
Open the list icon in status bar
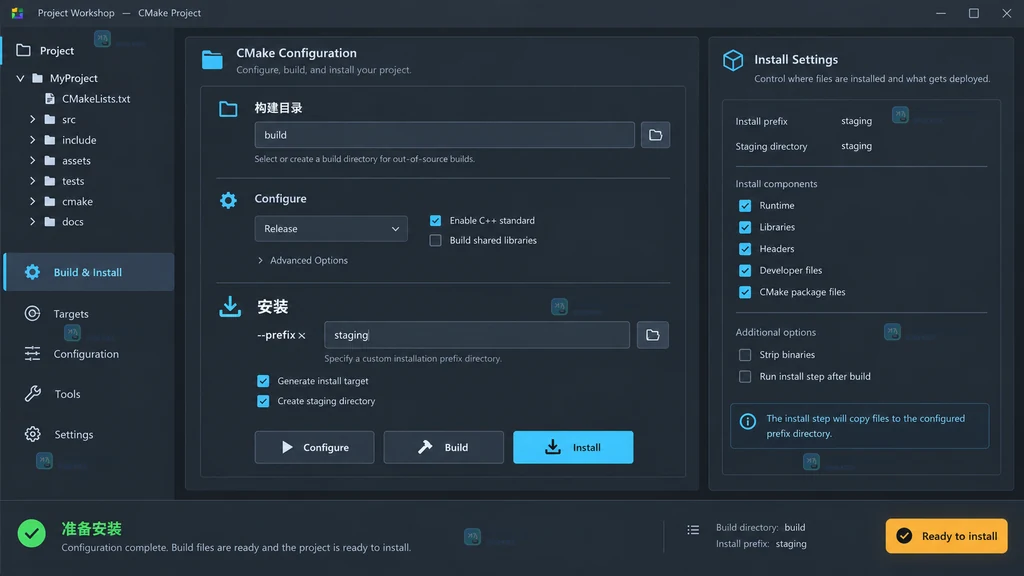693,530
